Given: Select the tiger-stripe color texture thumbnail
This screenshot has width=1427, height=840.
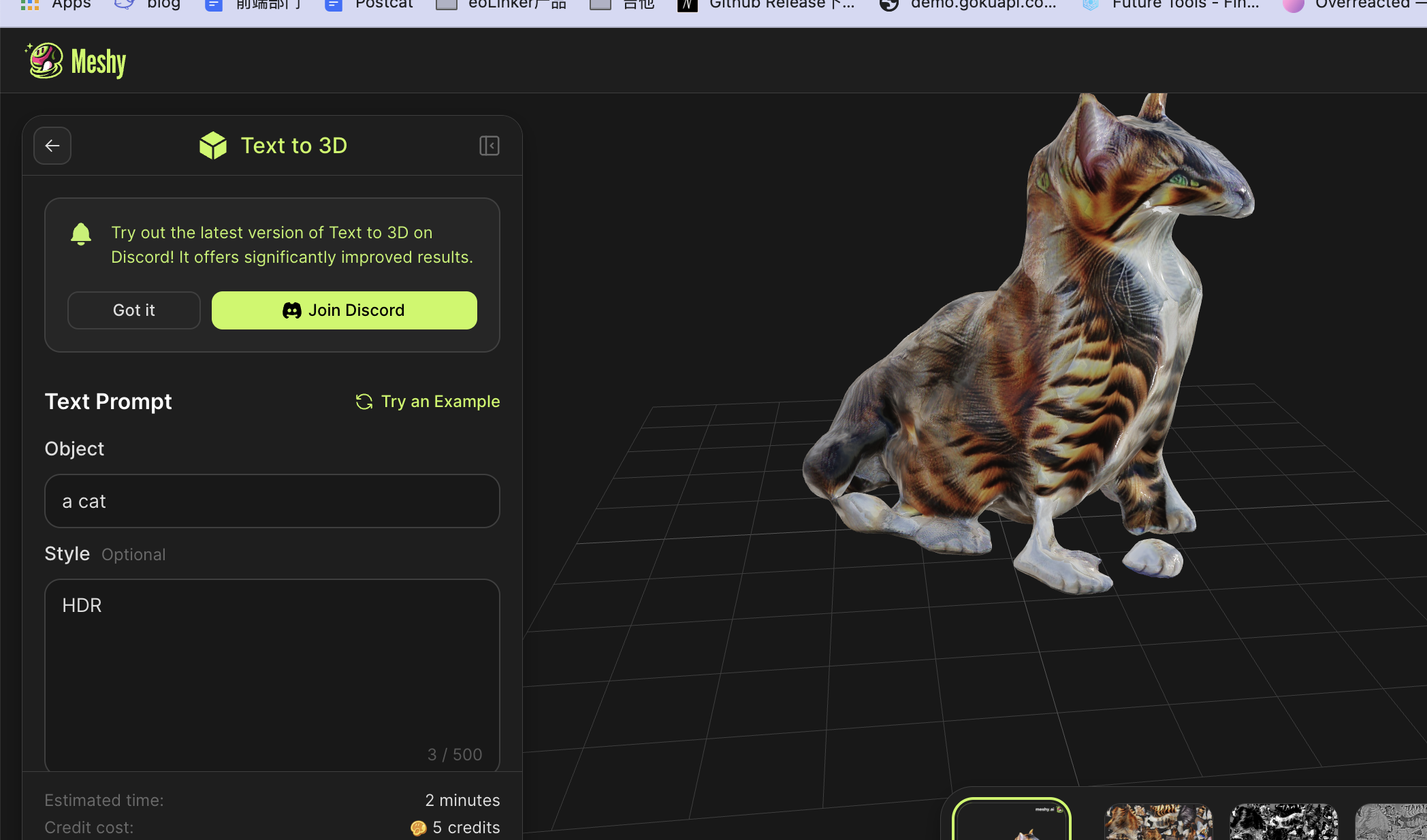Looking at the screenshot, I should pyautogui.click(x=1159, y=822).
